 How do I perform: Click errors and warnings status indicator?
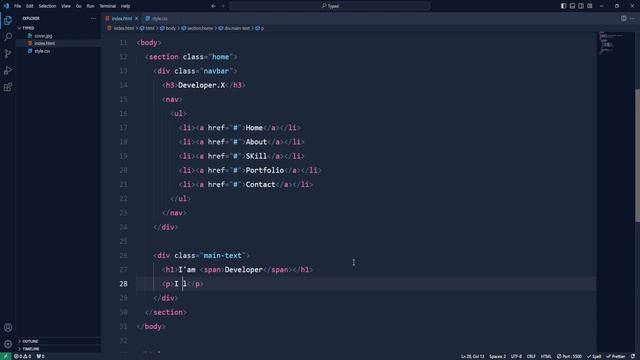(23, 356)
